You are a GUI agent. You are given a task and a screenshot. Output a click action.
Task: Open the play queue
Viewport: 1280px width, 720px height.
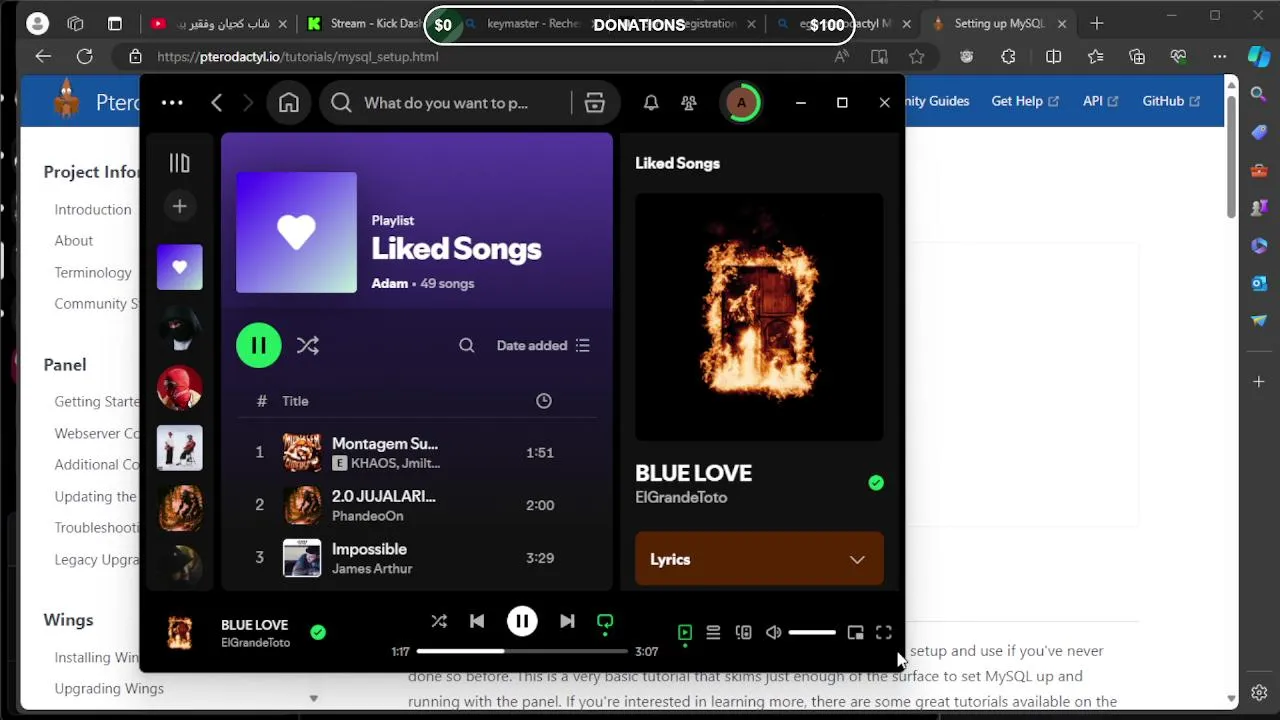(713, 632)
